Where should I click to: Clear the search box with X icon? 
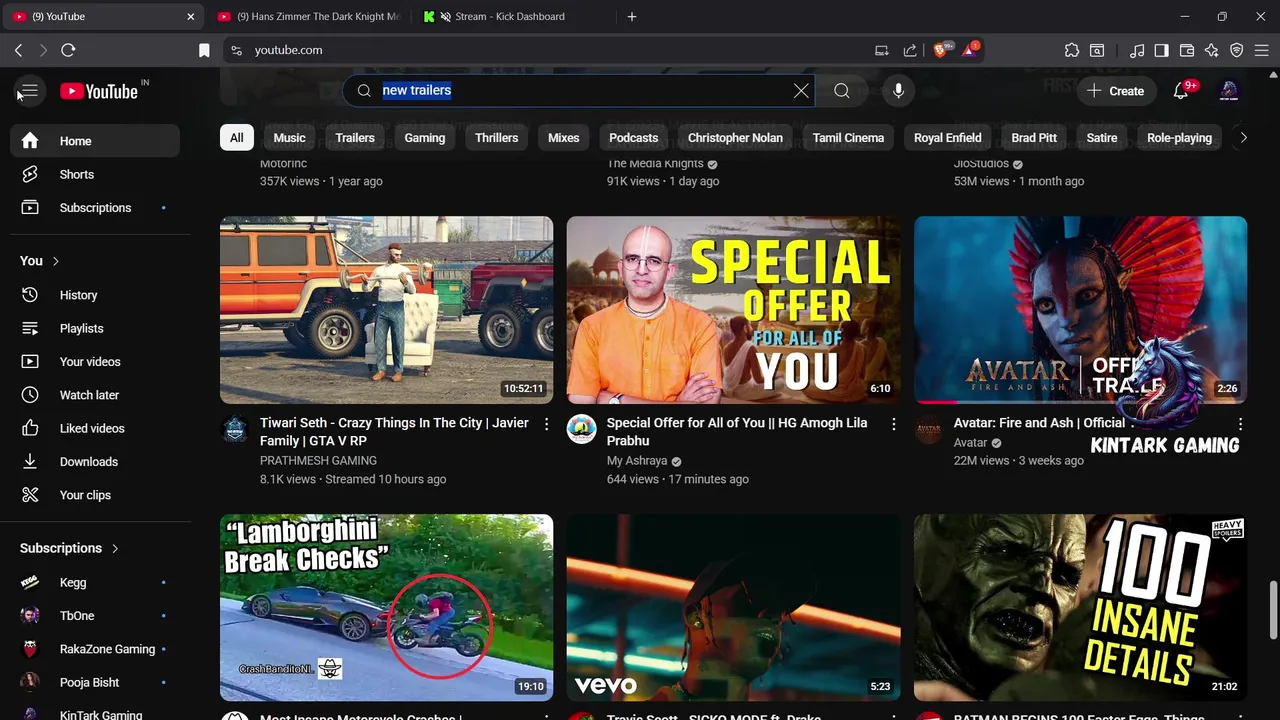pos(801,91)
